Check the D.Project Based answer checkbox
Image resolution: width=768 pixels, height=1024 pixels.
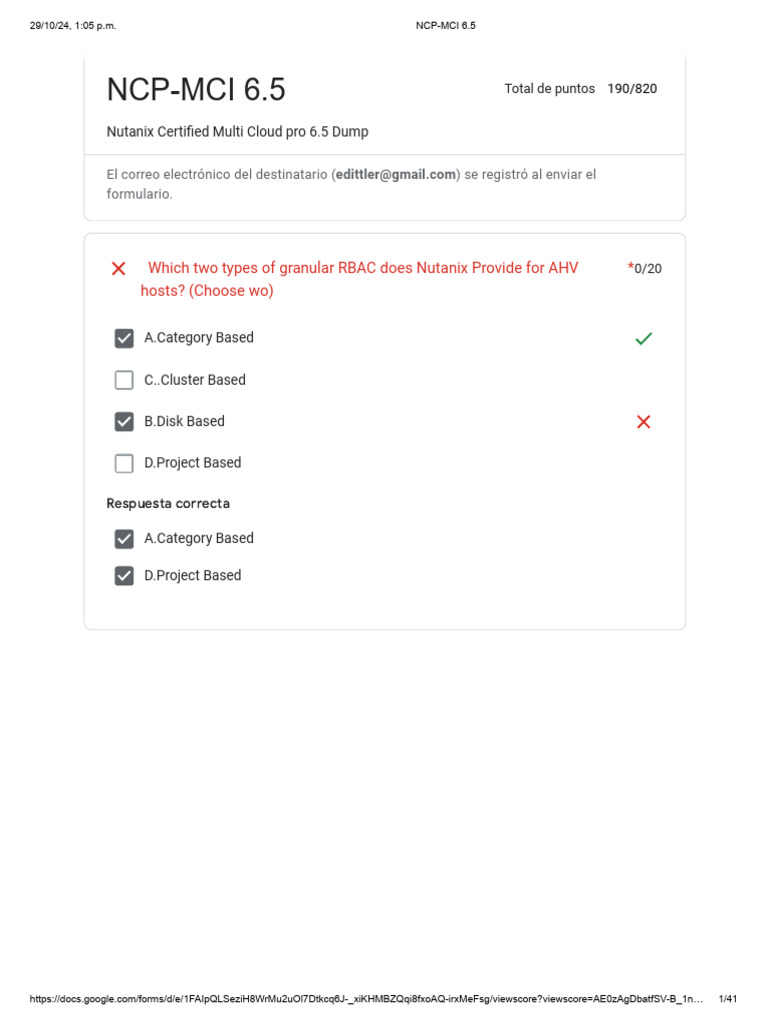124,463
